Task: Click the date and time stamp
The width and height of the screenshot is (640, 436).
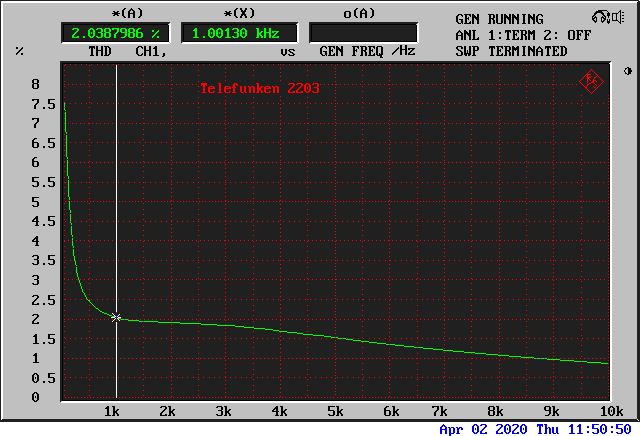Action: pos(535,429)
